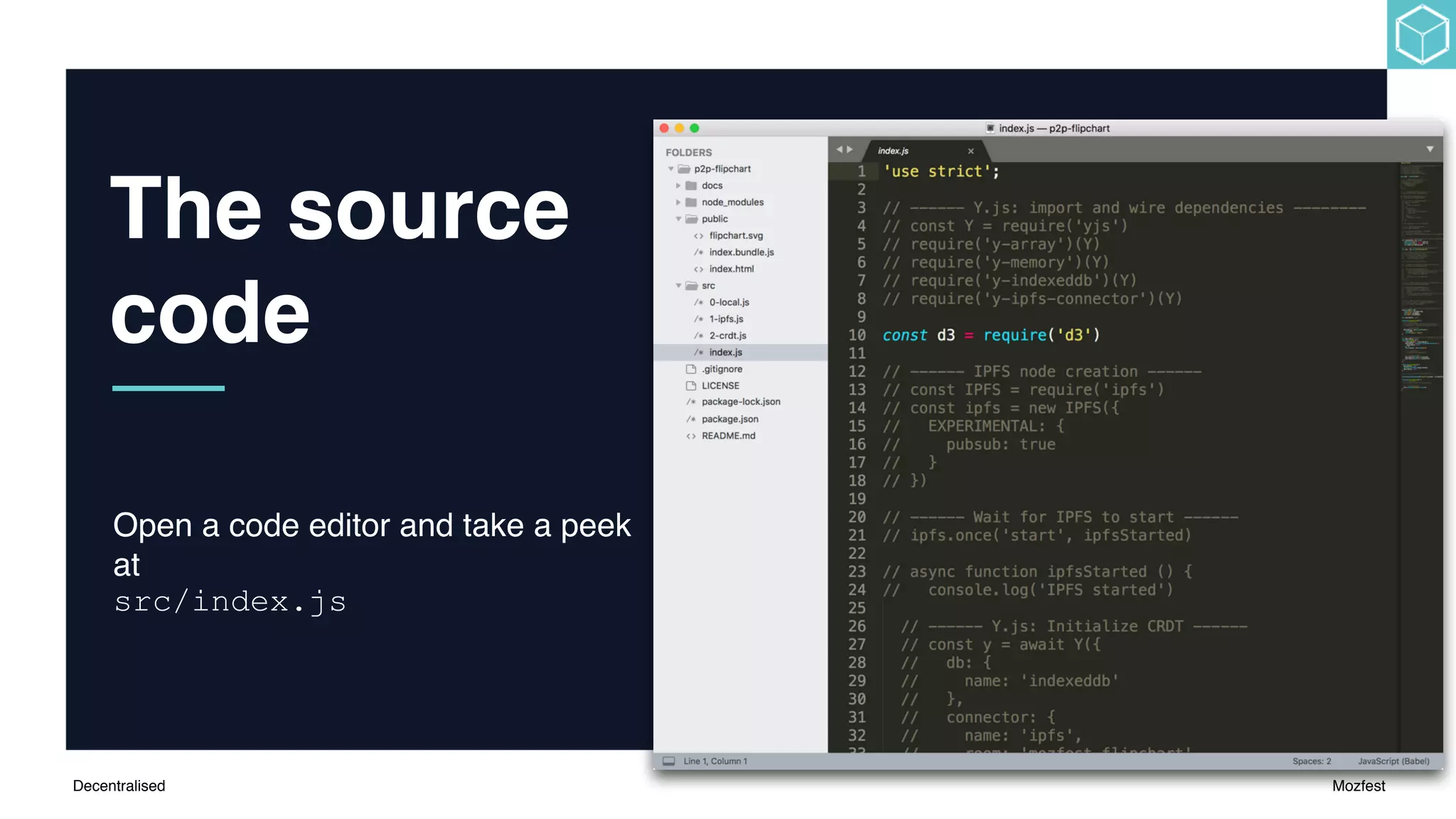Select index.js in the src folder

coord(740,353)
